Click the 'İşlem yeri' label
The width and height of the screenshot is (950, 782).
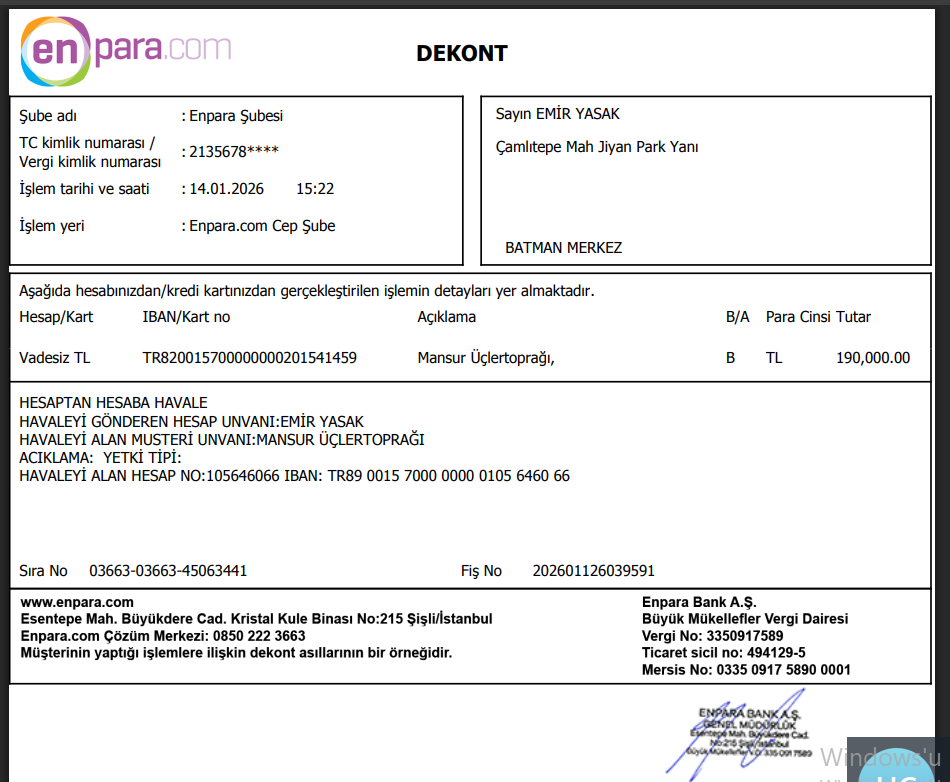click(51, 226)
